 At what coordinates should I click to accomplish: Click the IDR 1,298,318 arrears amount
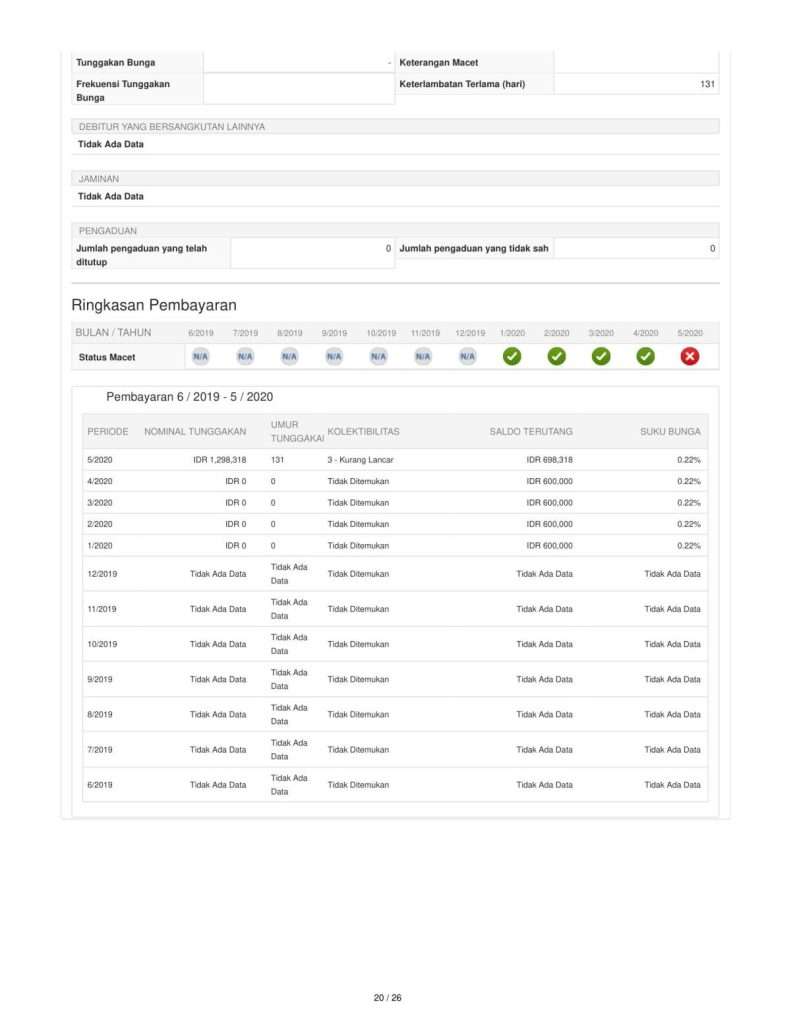point(219,460)
